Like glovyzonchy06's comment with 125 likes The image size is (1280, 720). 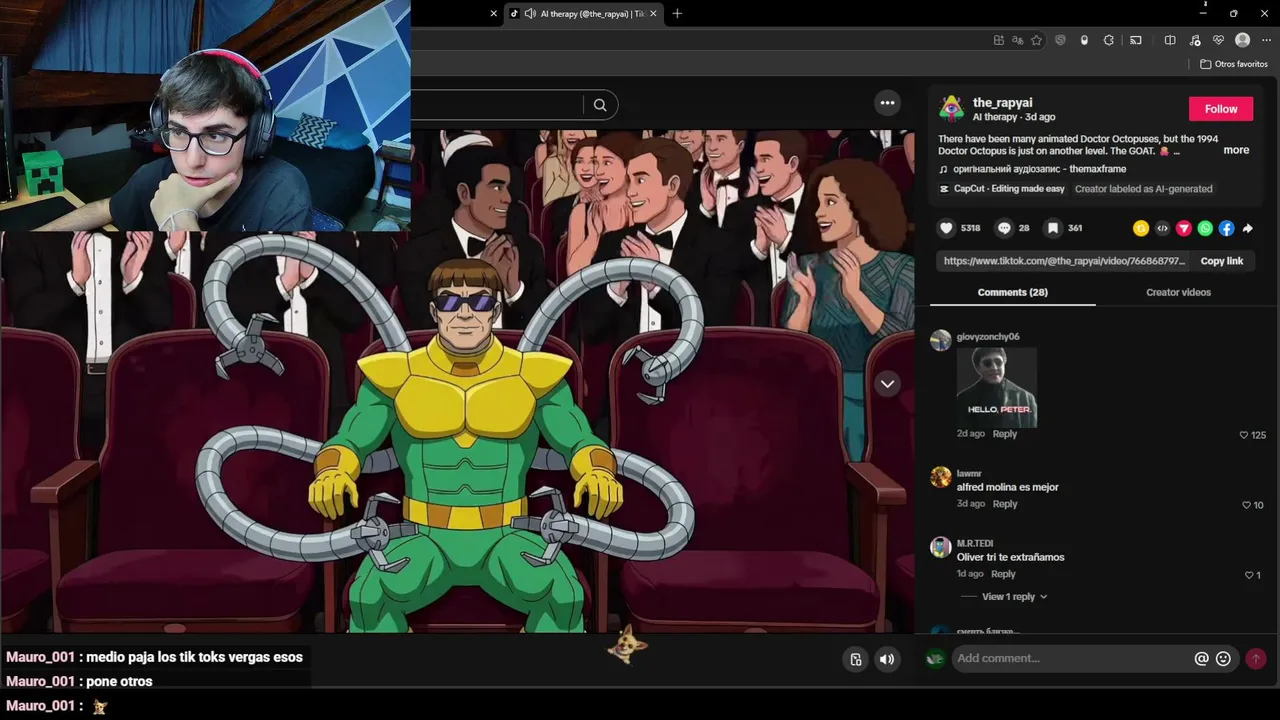point(1244,435)
